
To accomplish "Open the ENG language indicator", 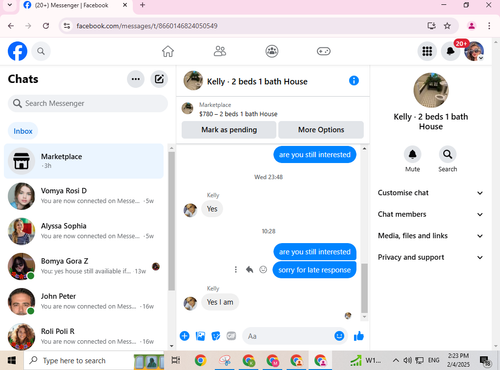I will pos(433,360).
